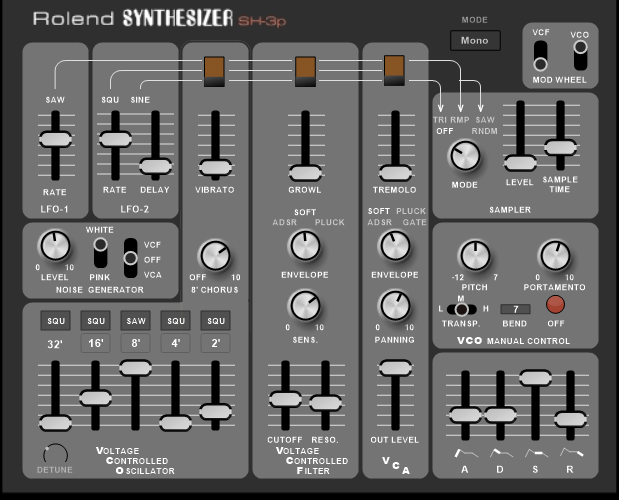Click the VCF SENS. knob
This screenshot has height=500, width=619.
pos(305,306)
